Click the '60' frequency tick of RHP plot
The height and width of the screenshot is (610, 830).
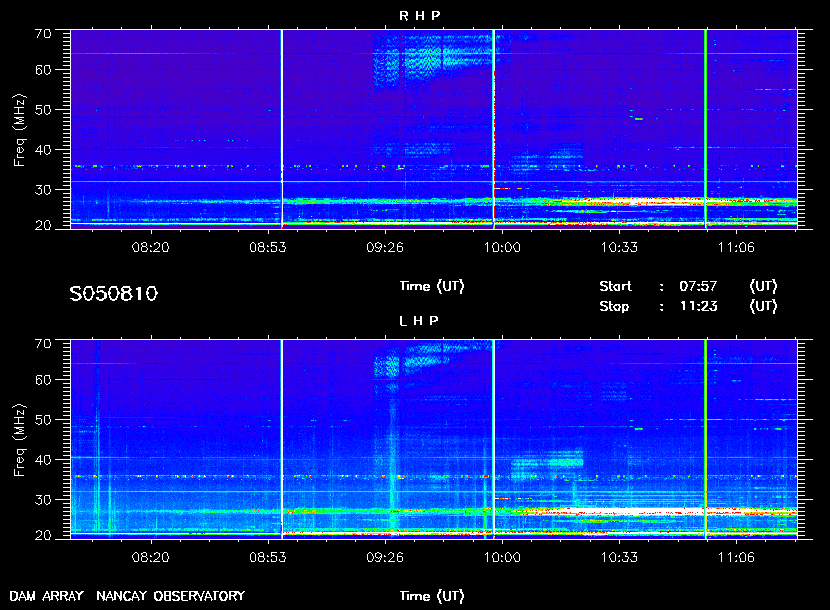pos(43,70)
